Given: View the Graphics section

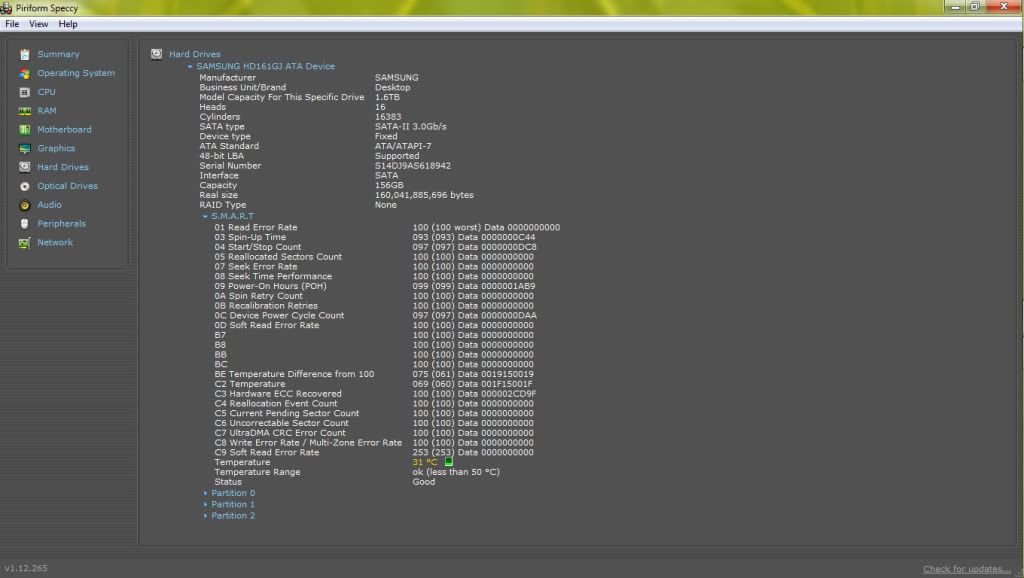Looking at the screenshot, I should tap(56, 149).
